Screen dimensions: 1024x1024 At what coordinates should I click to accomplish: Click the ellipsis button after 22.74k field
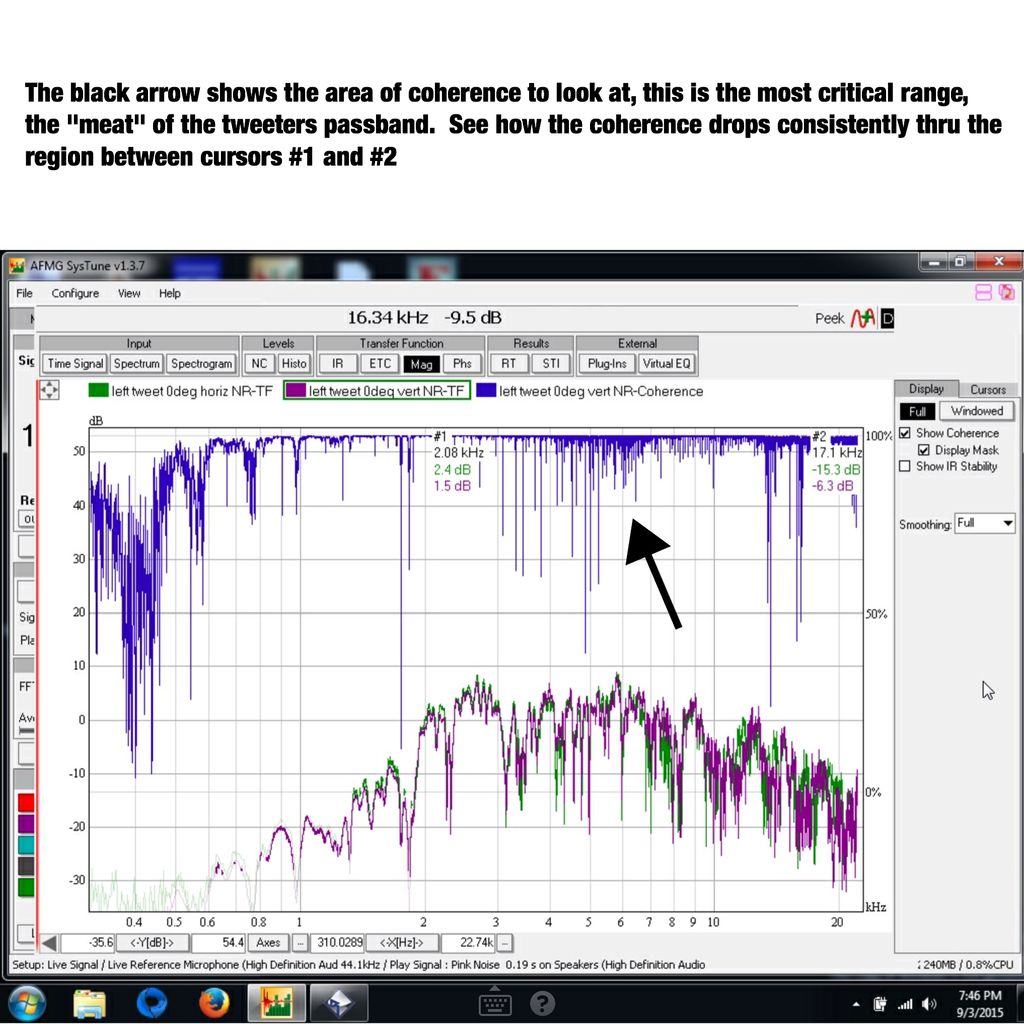tap(505, 942)
